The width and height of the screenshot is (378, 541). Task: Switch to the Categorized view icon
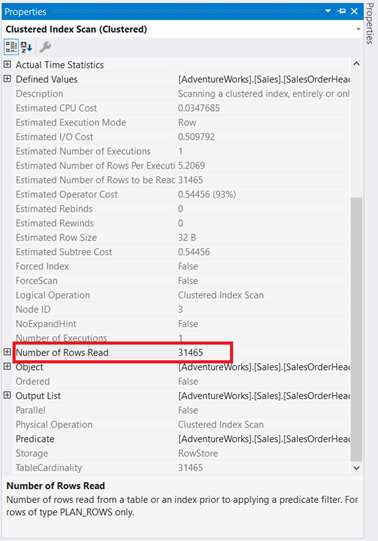click(x=11, y=47)
